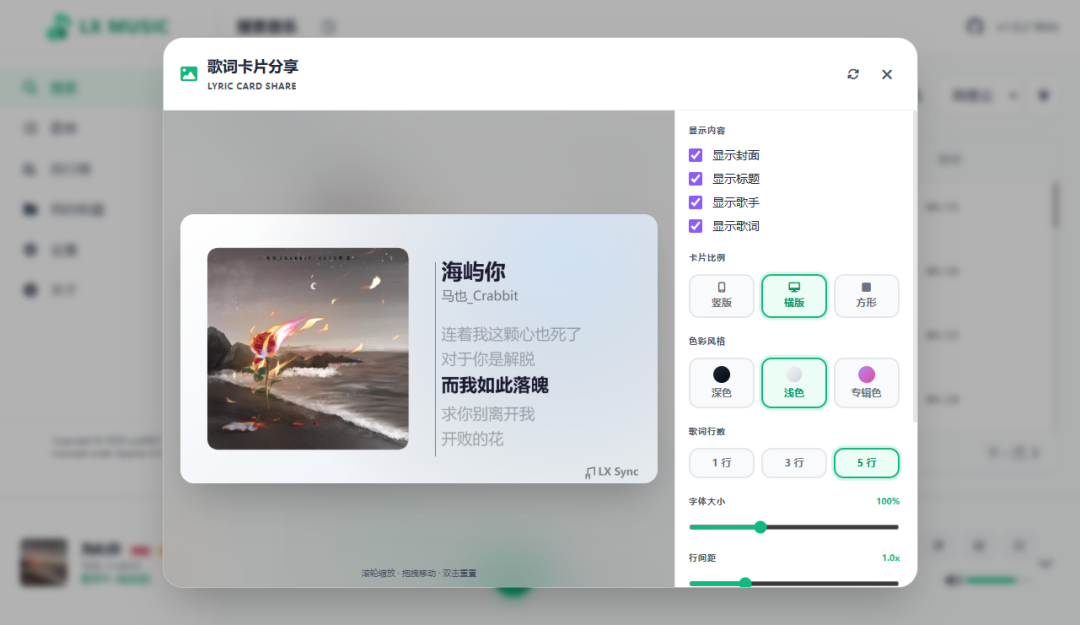Set lyric lines to 5 行
Image resolution: width=1080 pixels, height=625 pixels.
(x=866, y=462)
